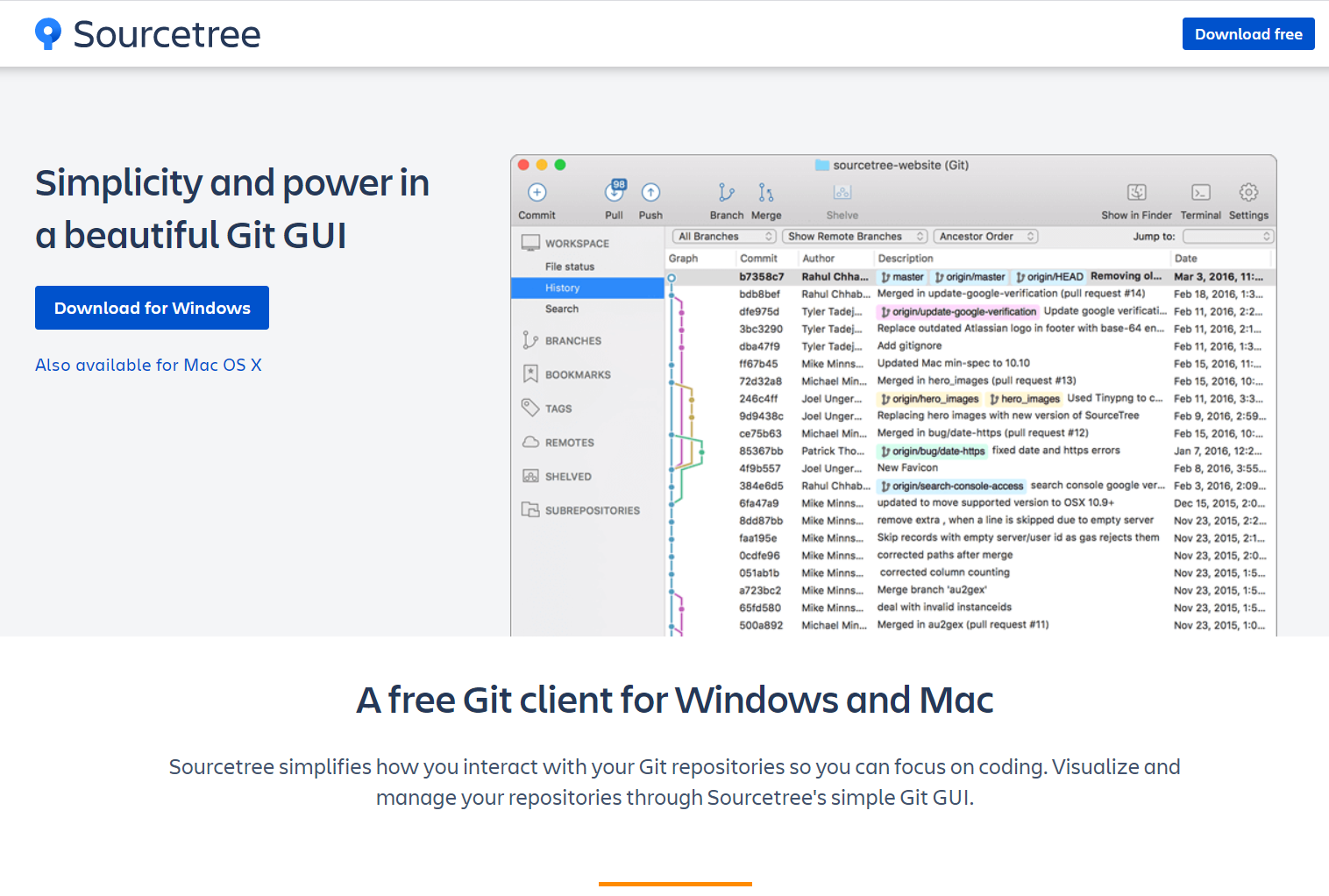
Task: Open the Settings gear icon
Action: pos(1248,192)
